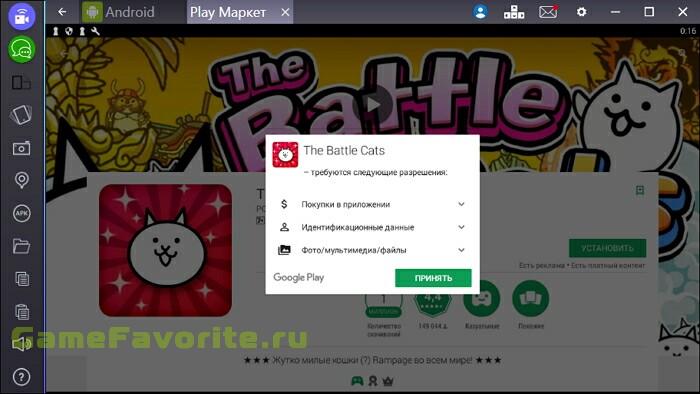Open the user account icon
700x394 pixels.
click(x=480, y=12)
